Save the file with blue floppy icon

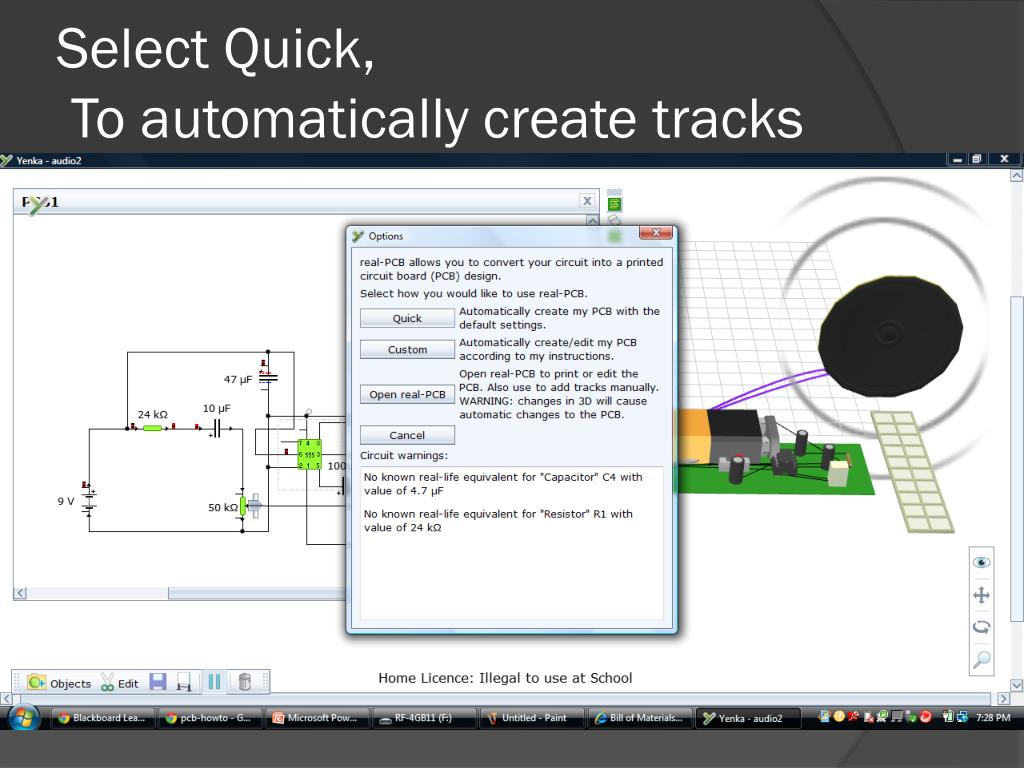click(x=158, y=682)
